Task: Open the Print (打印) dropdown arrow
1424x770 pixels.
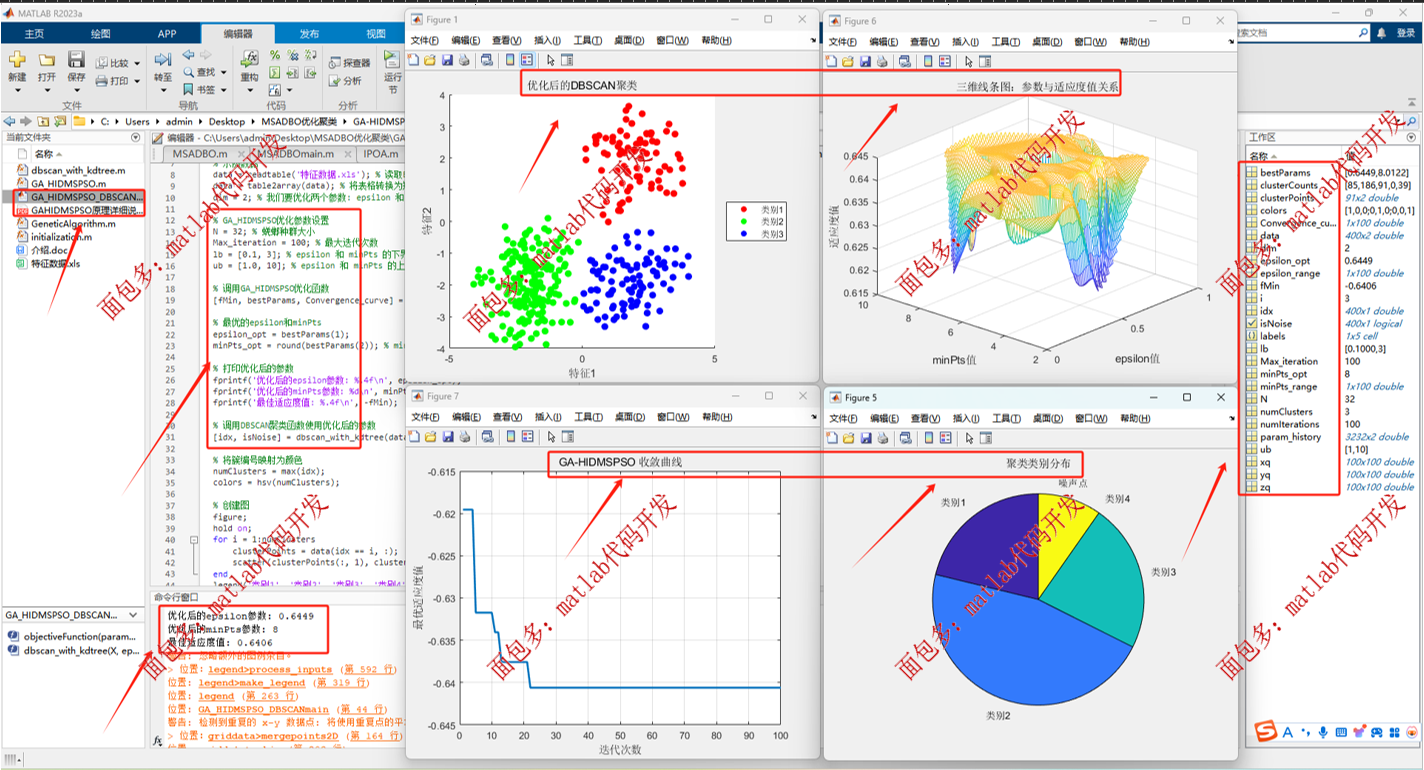Action: pos(137,81)
